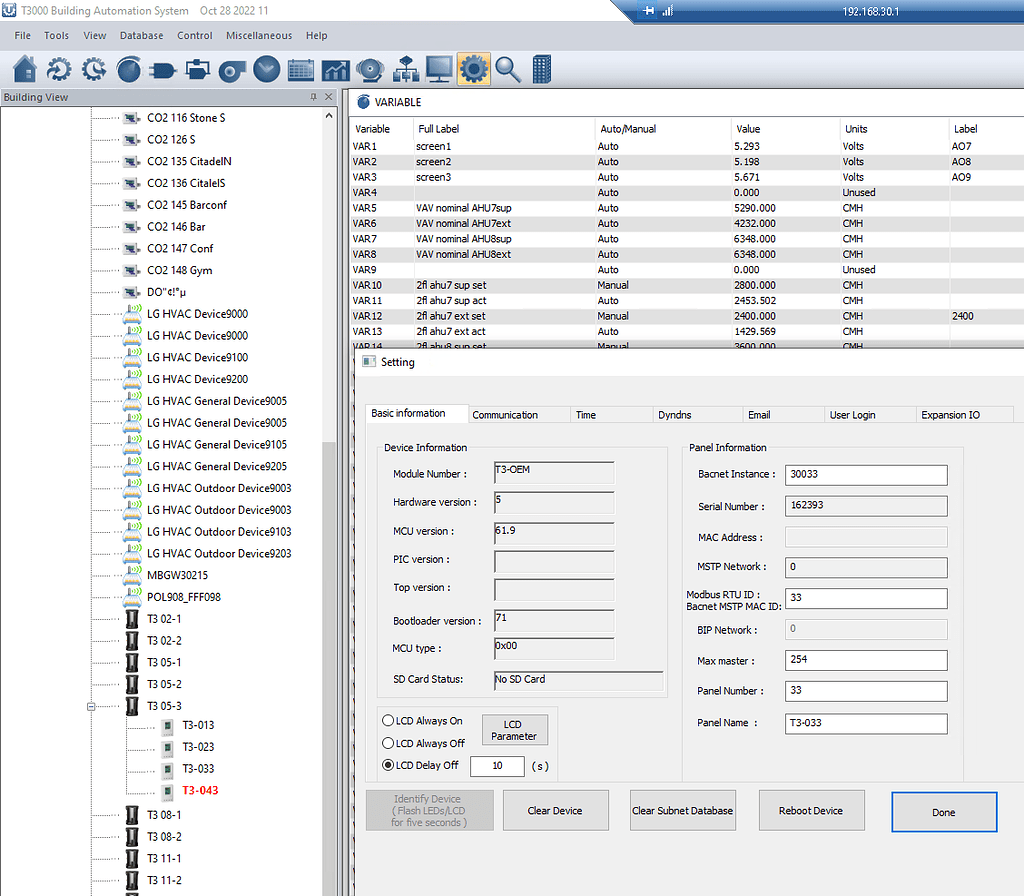The image size is (1024, 896).
Task: Click the alarm bell icon on toolbar
Action: point(369,69)
